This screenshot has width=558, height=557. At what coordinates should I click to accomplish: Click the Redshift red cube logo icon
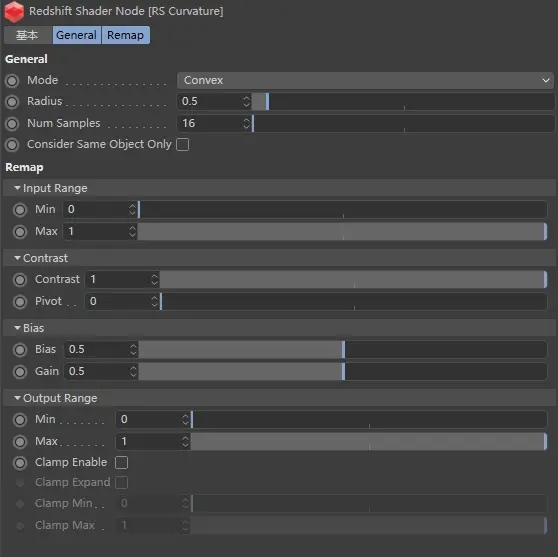pos(14,11)
